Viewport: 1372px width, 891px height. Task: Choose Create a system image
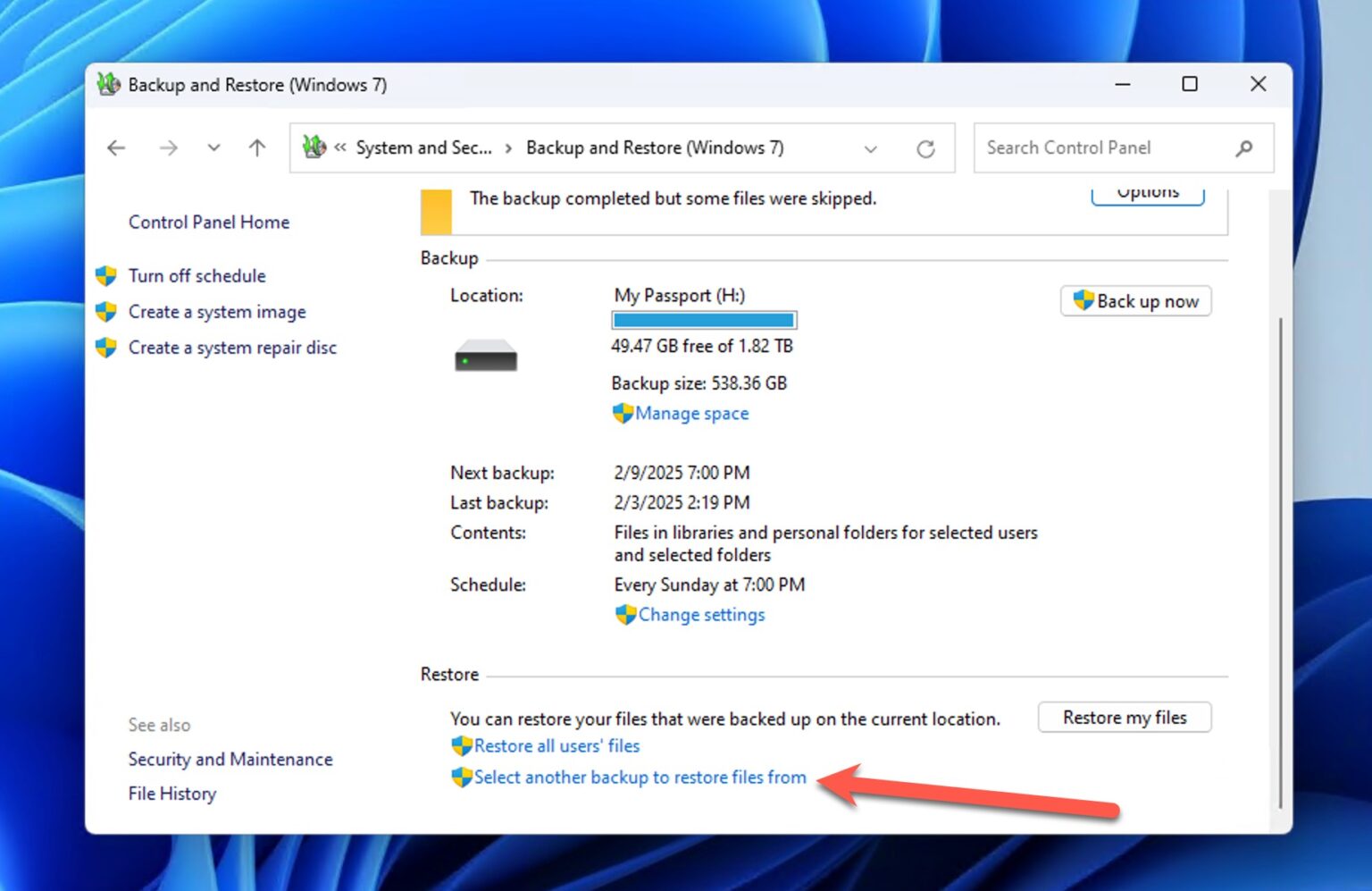[x=217, y=311]
